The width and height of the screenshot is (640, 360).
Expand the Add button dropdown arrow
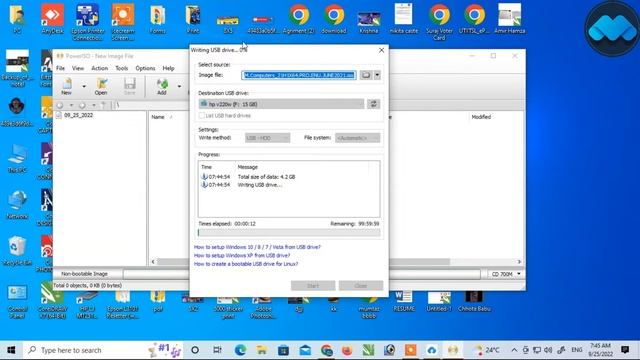click(x=179, y=86)
